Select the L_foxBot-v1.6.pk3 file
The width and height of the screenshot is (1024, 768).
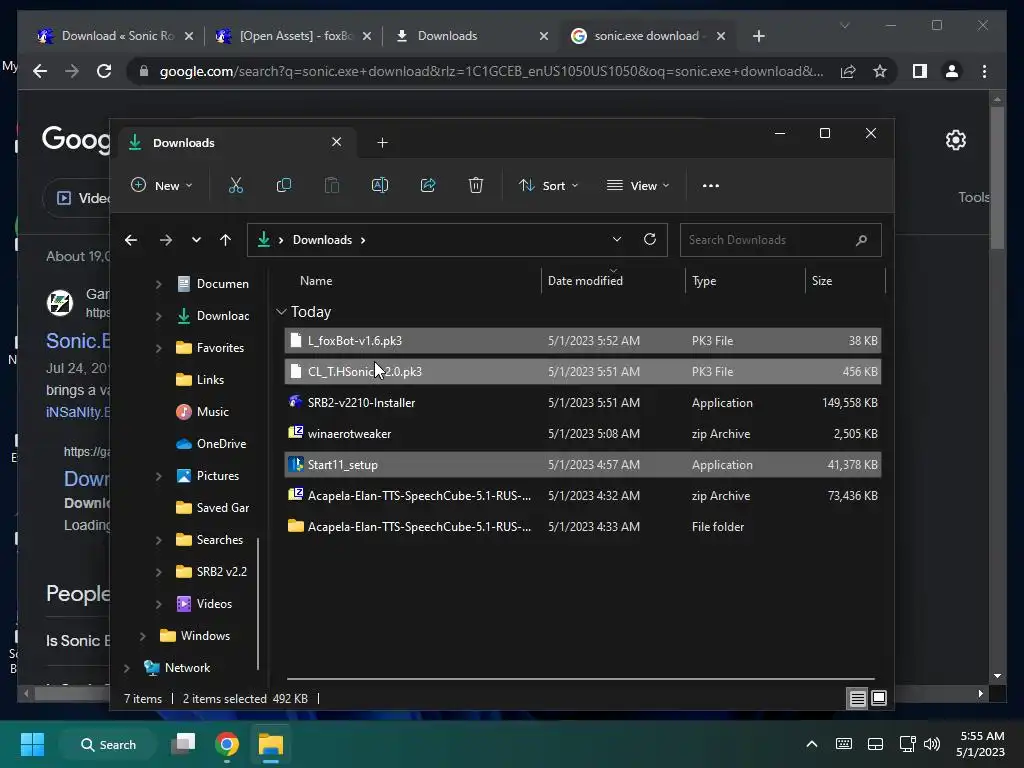583,341
